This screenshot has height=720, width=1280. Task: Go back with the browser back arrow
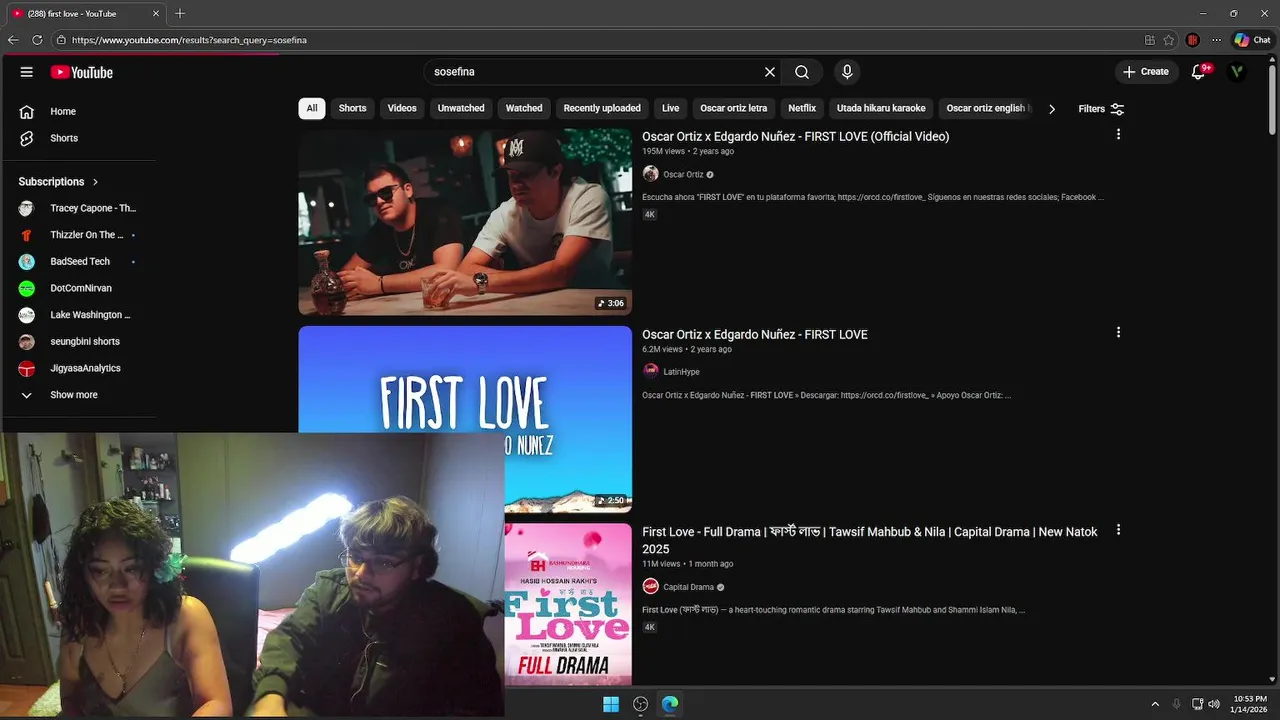pyautogui.click(x=13, y=40)
